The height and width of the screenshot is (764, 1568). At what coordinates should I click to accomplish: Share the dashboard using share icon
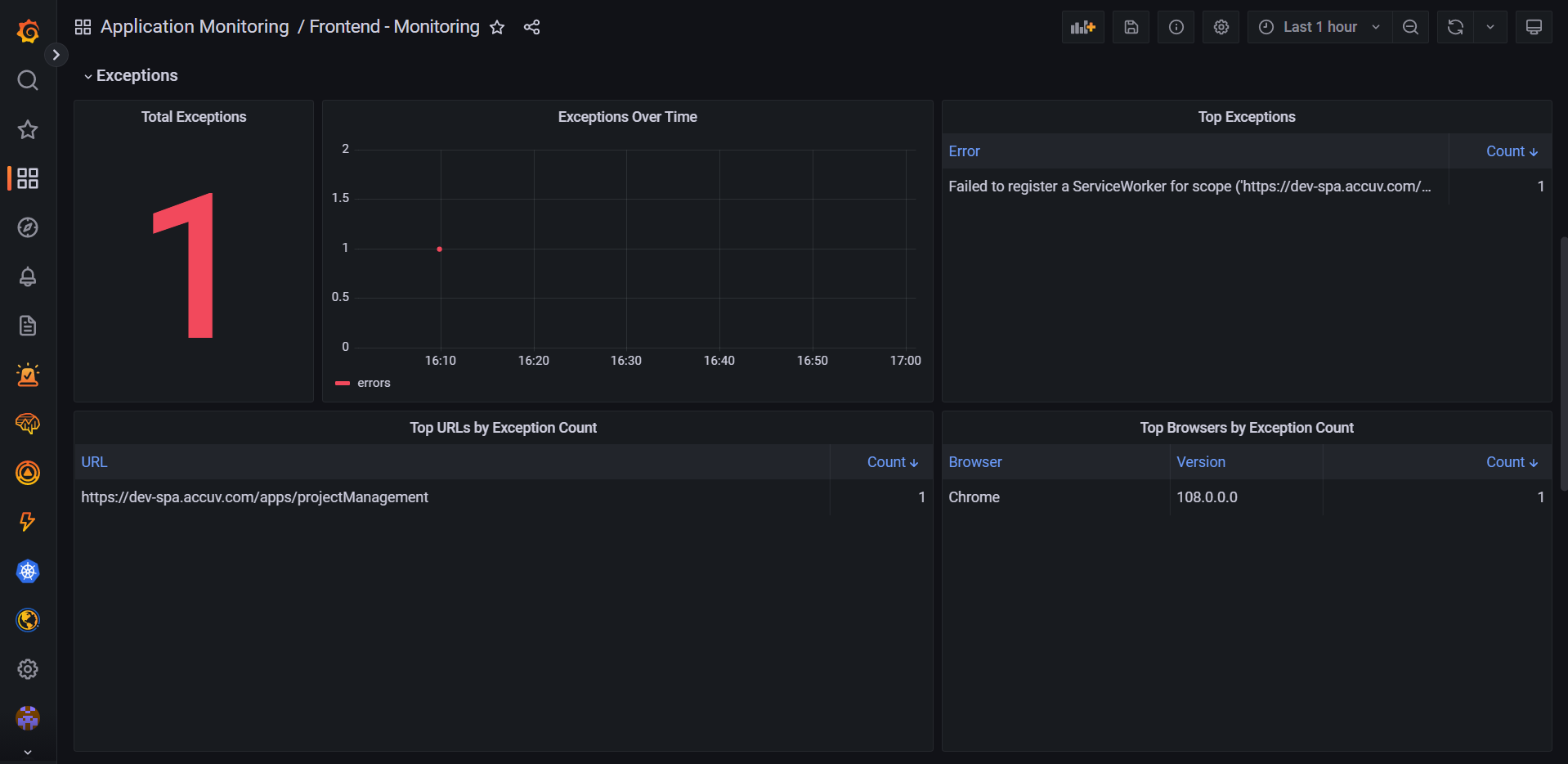(531, 27)
